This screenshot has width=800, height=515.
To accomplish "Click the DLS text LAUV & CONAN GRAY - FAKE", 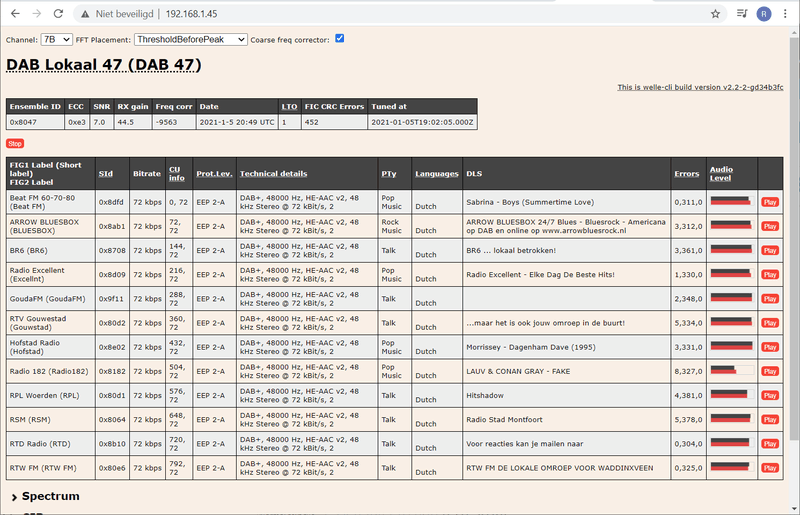I will tap(518, 371).
